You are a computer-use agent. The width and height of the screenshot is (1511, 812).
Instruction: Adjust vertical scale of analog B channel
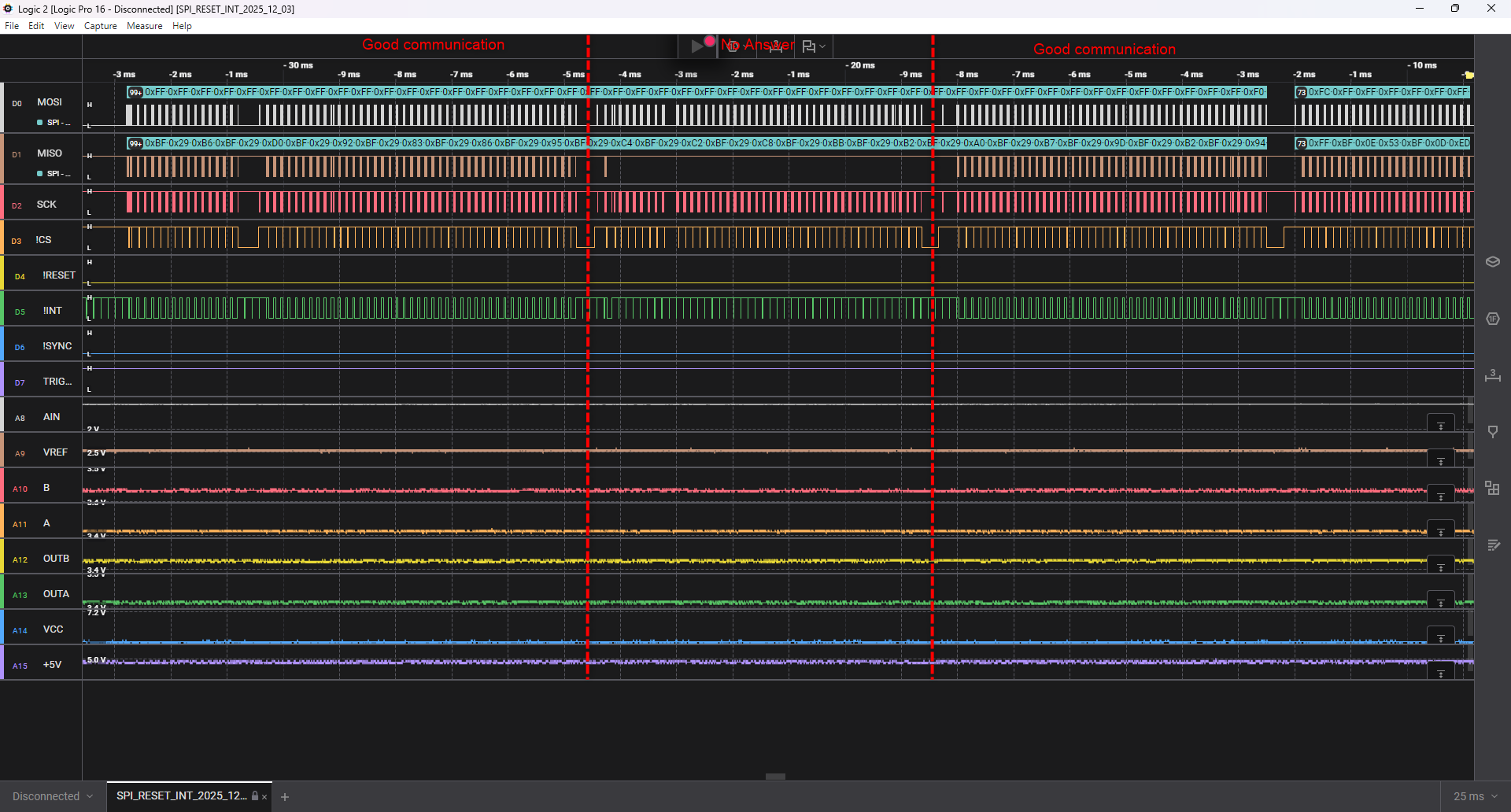click(x=1441, y=495)
